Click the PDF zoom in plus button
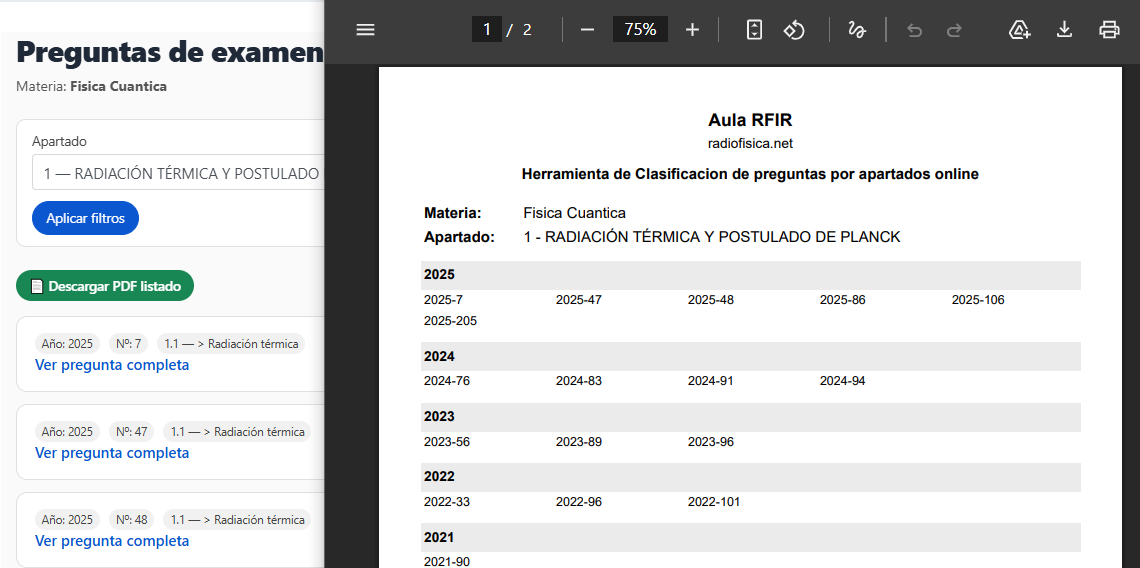Screen dimensions: 1140x568 (692, 30)
